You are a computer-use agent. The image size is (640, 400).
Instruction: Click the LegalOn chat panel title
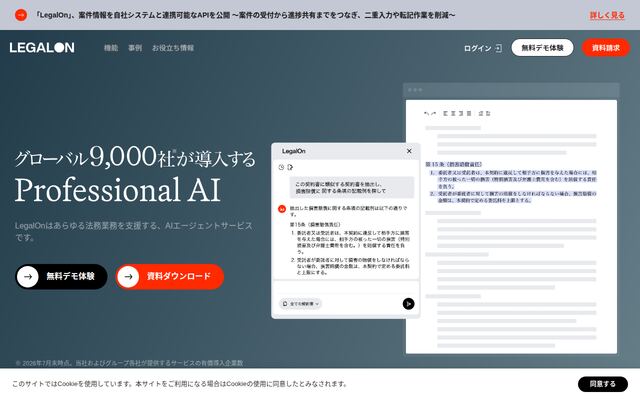tap(293, 151)
